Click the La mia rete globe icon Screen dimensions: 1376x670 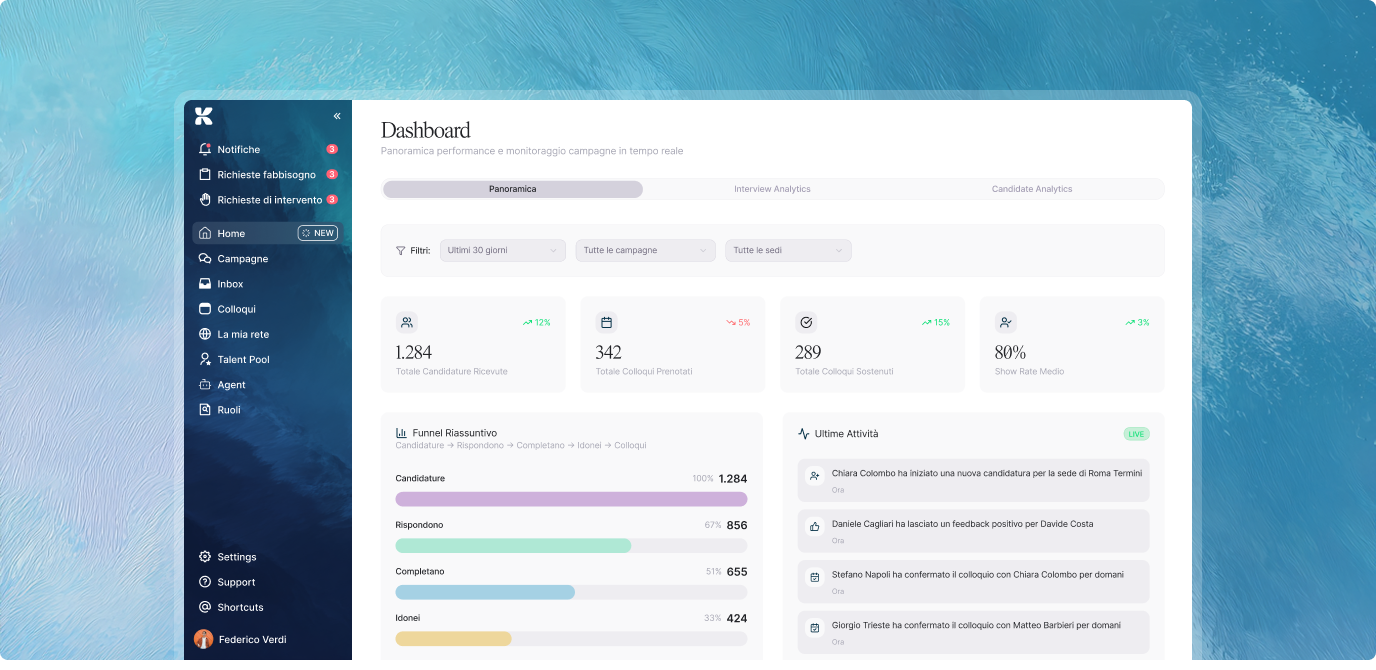coord(205,334)
